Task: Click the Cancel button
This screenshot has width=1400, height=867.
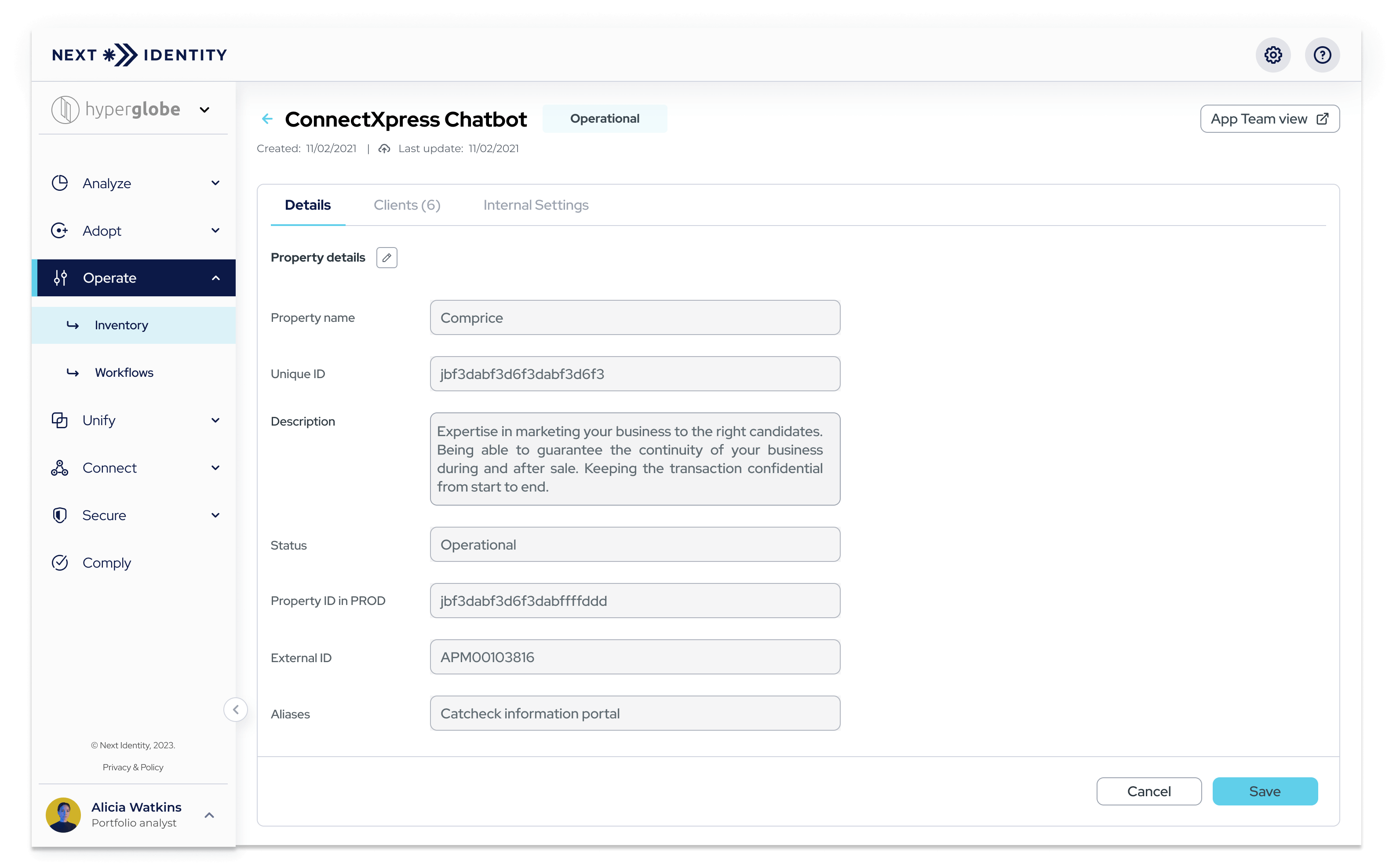Action: 1150,791
